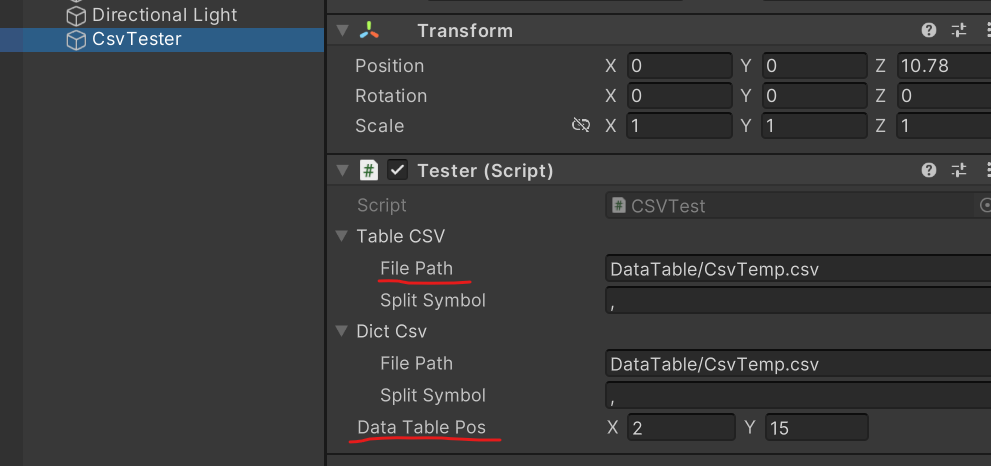Viewport: 991px width, 466px height.
Task: Click the Tester script hash icon
Action: [369, 171]
